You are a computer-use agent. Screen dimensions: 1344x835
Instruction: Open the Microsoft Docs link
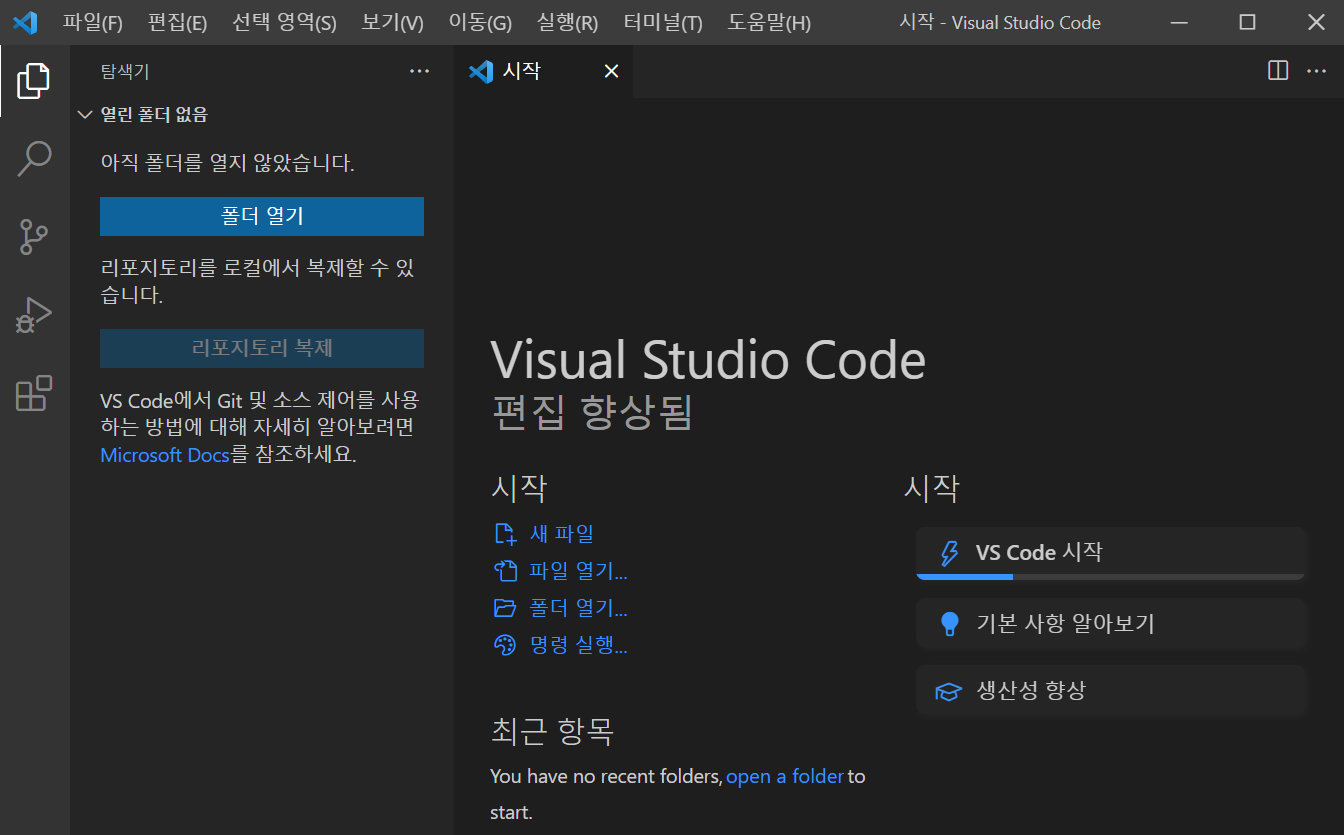165,455
